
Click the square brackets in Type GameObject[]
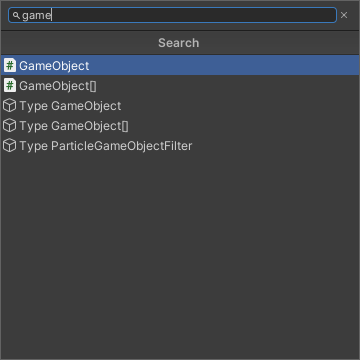pyautogui.click(x=125, y=126)
